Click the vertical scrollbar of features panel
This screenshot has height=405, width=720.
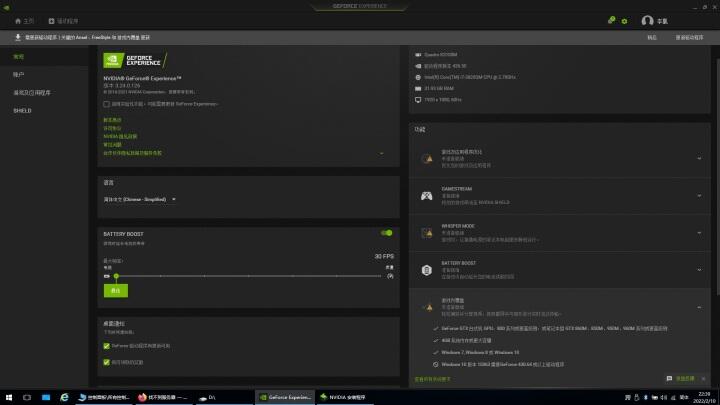click(717, 177)
